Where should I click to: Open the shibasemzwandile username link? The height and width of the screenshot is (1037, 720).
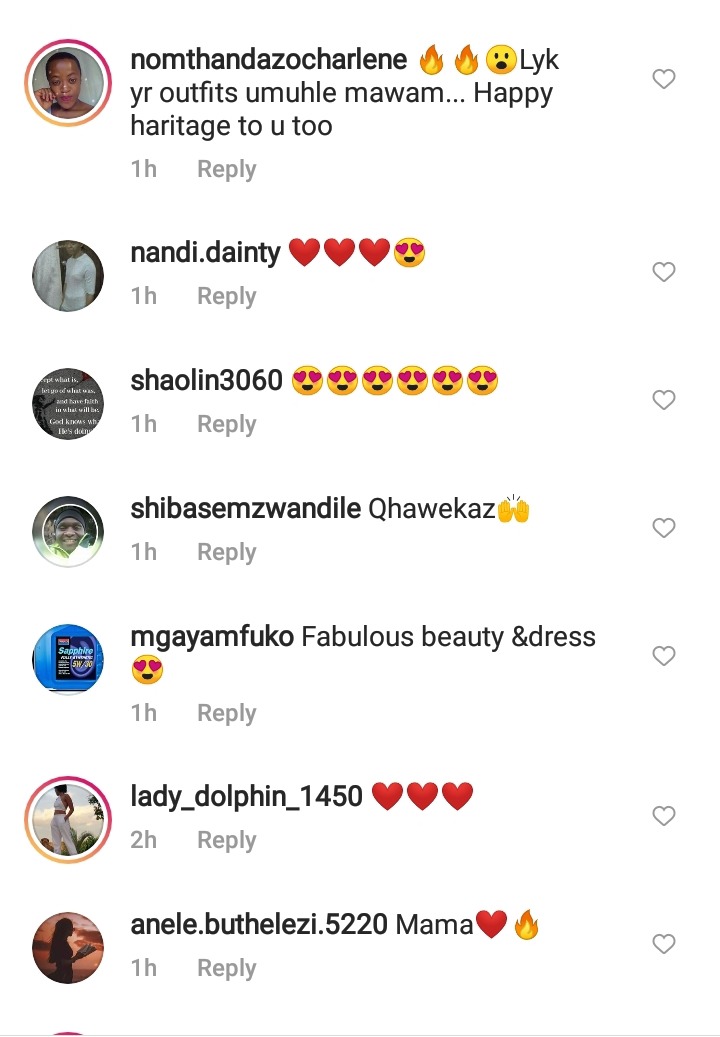click(x=245, y=509)
